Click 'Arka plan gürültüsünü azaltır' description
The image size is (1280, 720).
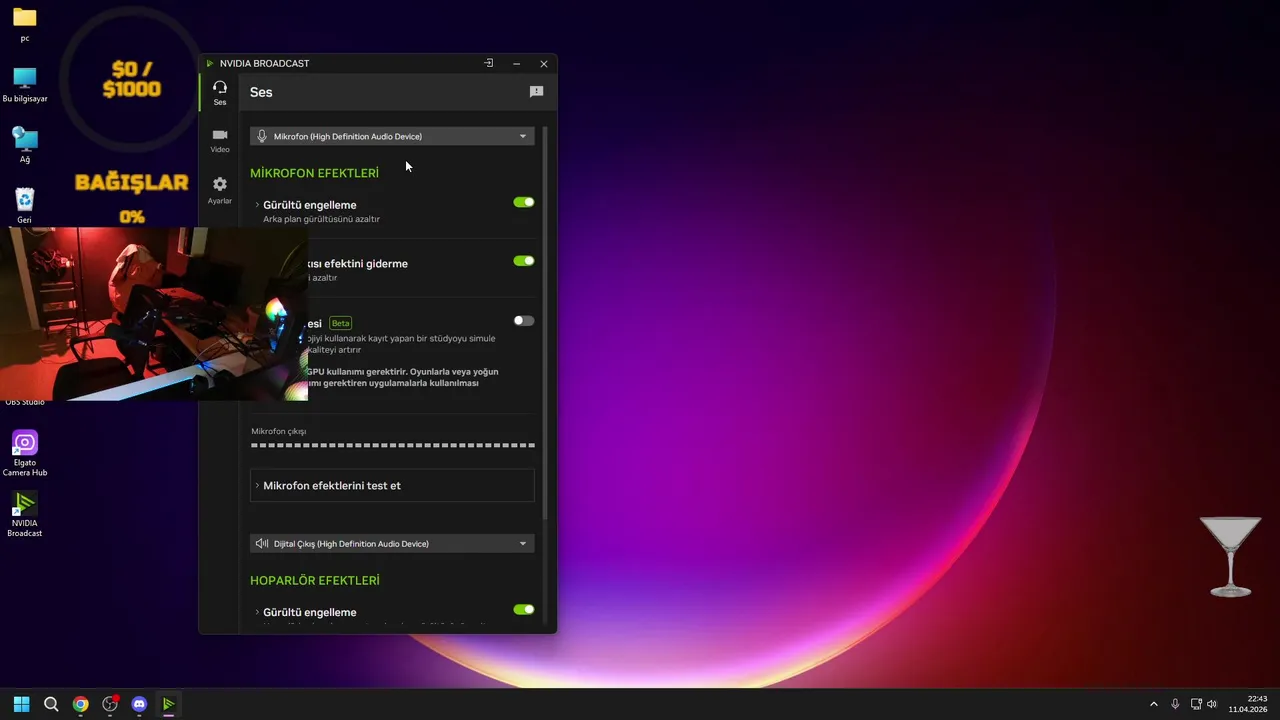[321, 219]
